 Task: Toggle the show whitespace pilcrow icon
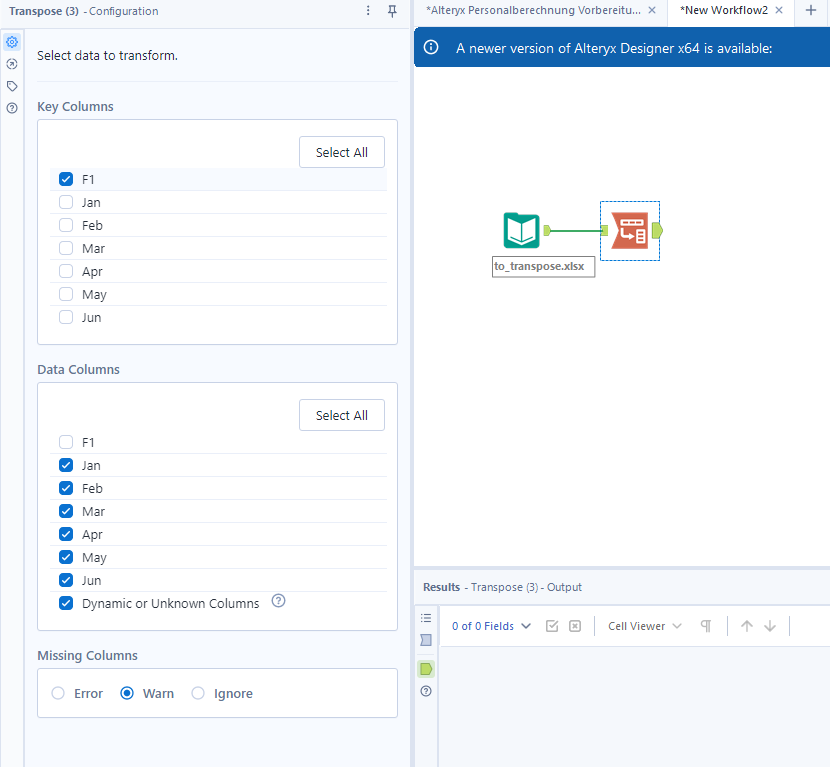(x=706, y=626)
